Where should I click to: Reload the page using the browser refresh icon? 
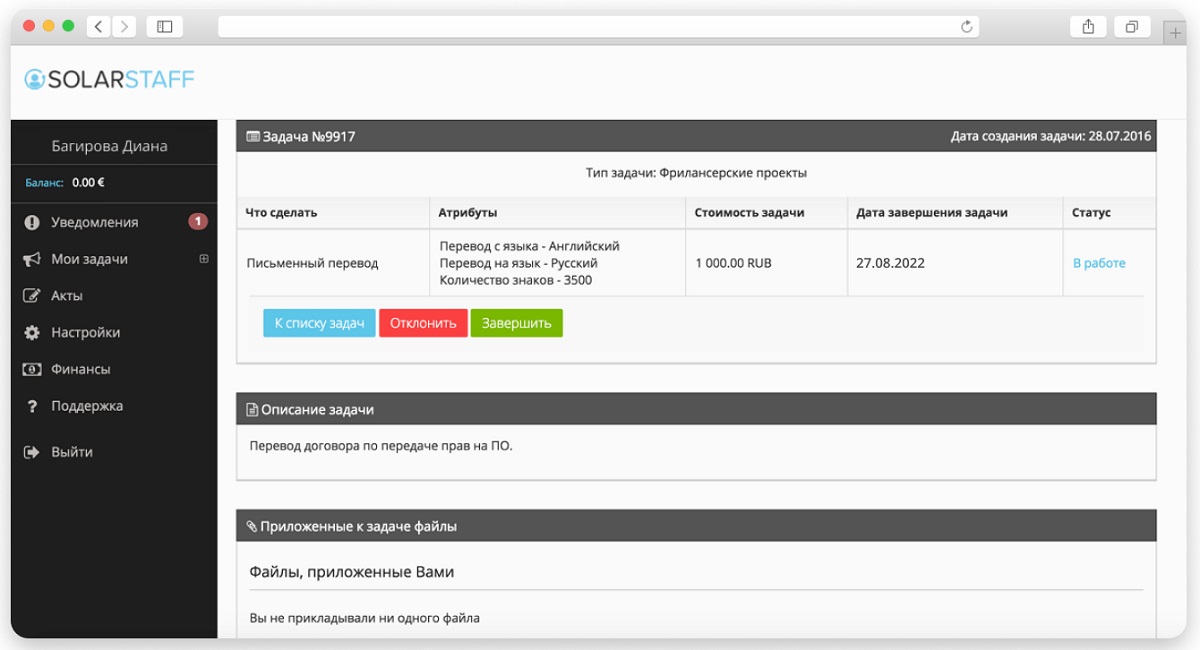(x=967, y=27)
